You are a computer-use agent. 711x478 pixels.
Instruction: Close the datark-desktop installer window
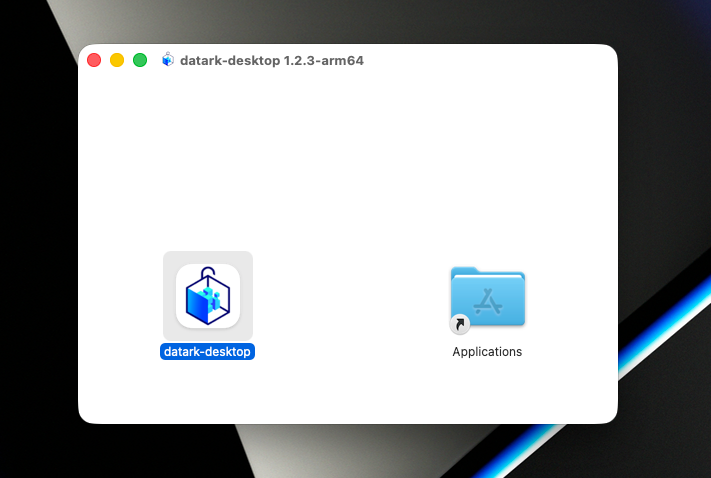94,60
